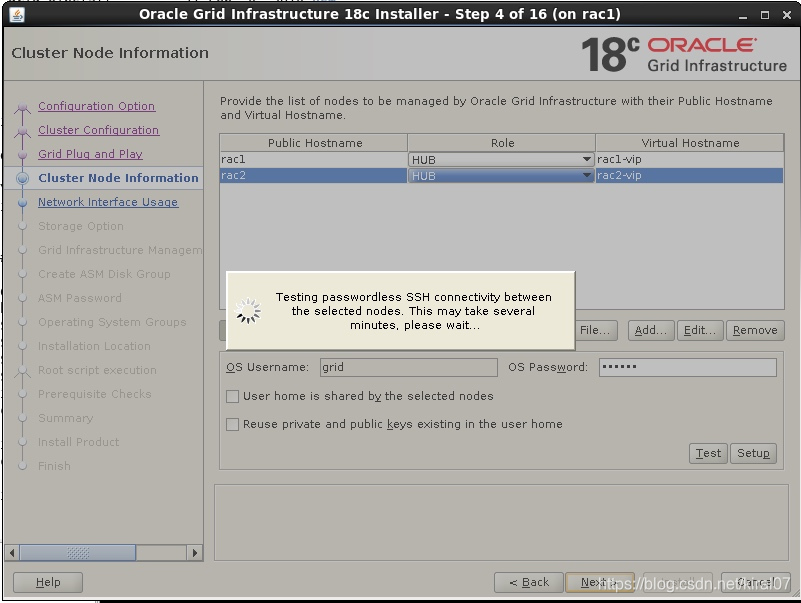Click the Virtual Hostname column header
The width and height of the screenshot is (801, 603).
pyautogui.click(x=690, y=143)
